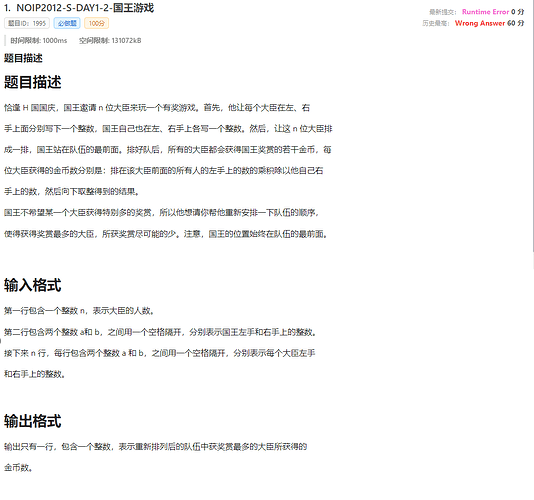Image resolution: width=534 pixels, height=500 pixels.
Task: Click the red Wrong Answer status
Action: (x=480, y=23)
